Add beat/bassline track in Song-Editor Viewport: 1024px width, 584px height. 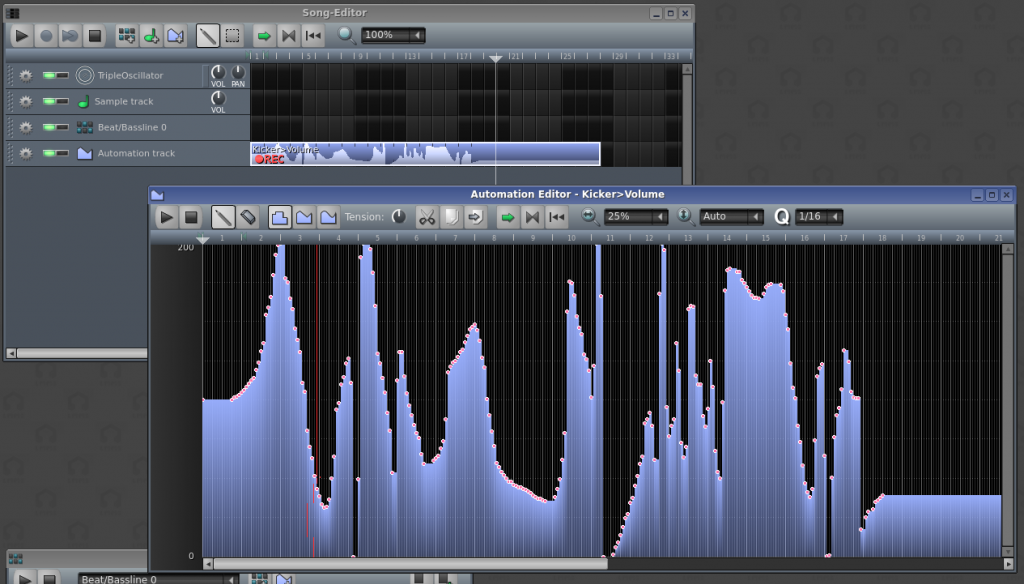127,35
